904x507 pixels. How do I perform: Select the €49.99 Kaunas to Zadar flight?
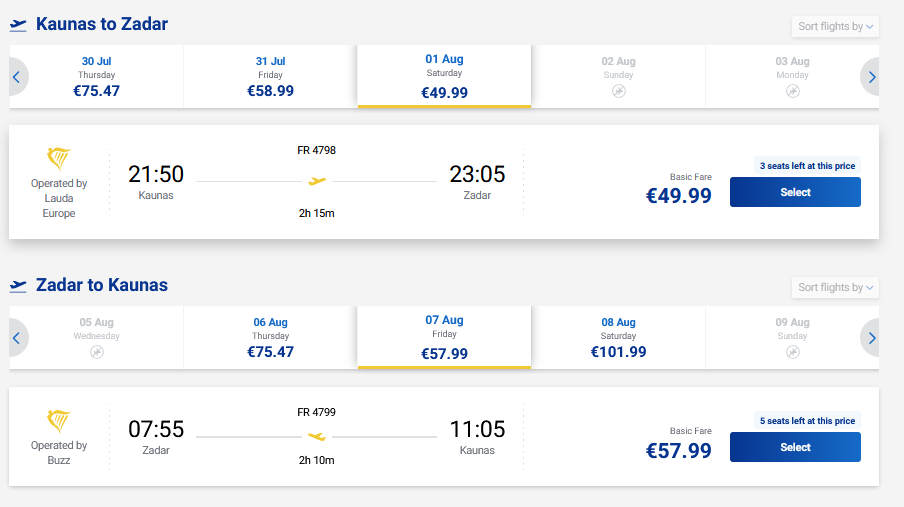(795, 192)
